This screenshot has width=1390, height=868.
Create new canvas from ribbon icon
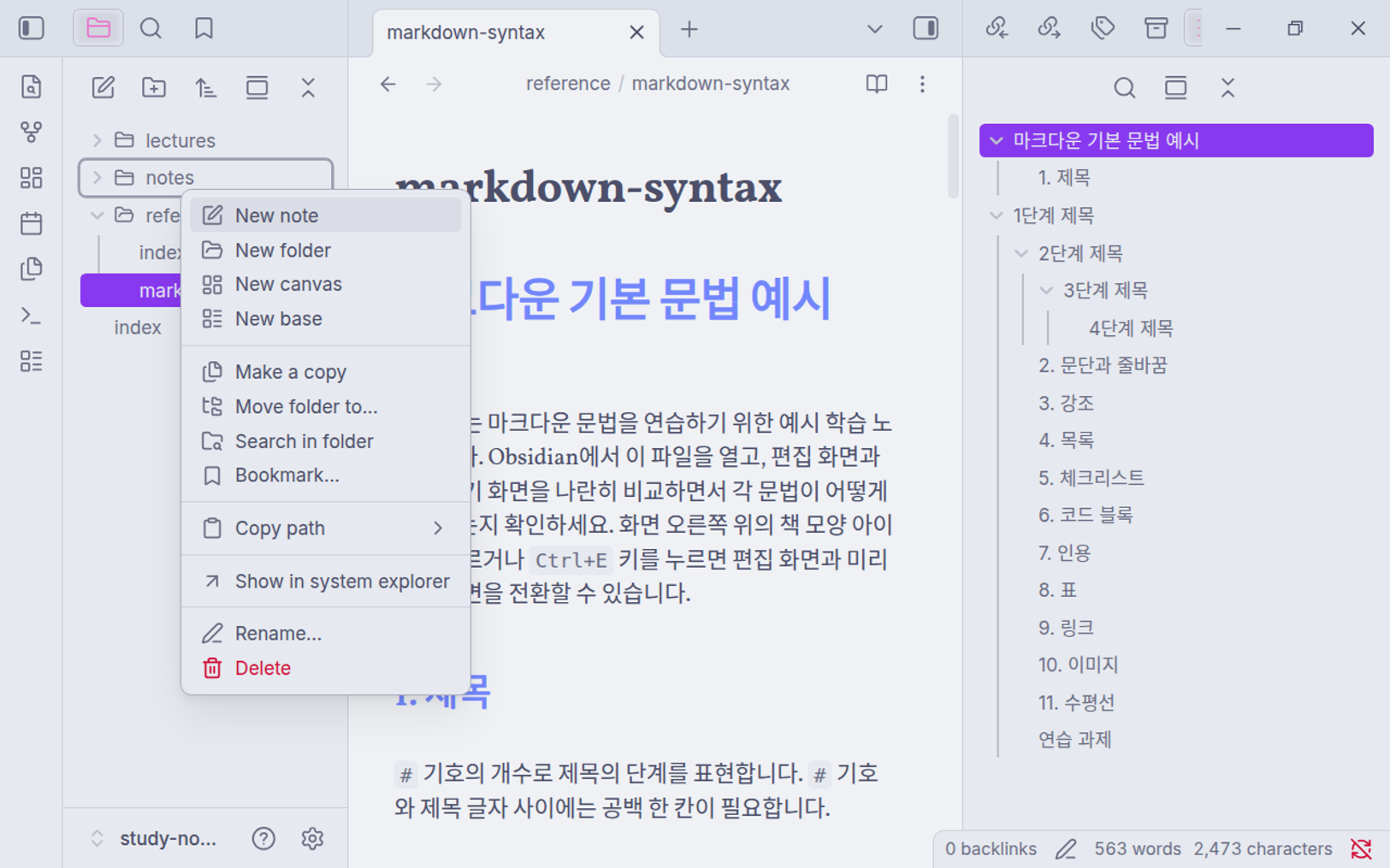(x=32, y=178)
